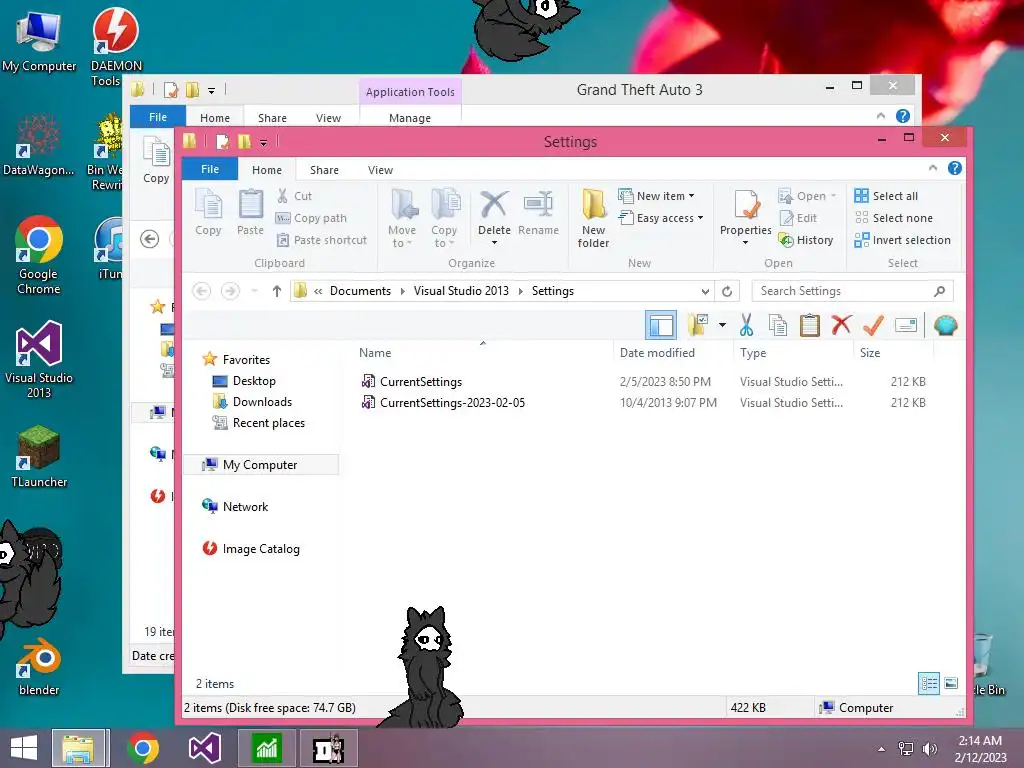Open Chrome from the taskbar
The image size is (1024, 768).
click(x=143, y=748)
